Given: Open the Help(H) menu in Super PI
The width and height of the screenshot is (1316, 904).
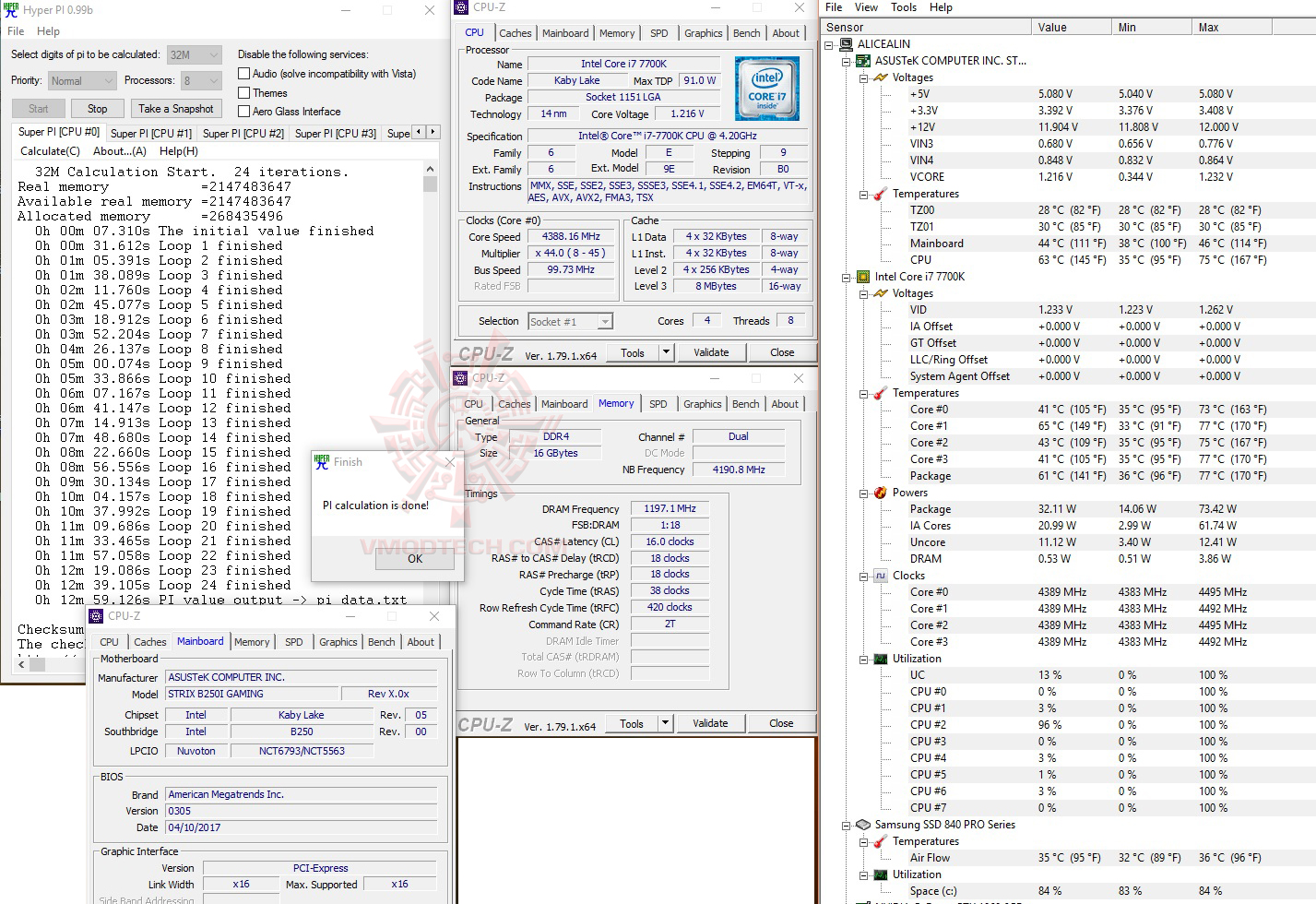Looking at the screenshot, I should point(179,151).
